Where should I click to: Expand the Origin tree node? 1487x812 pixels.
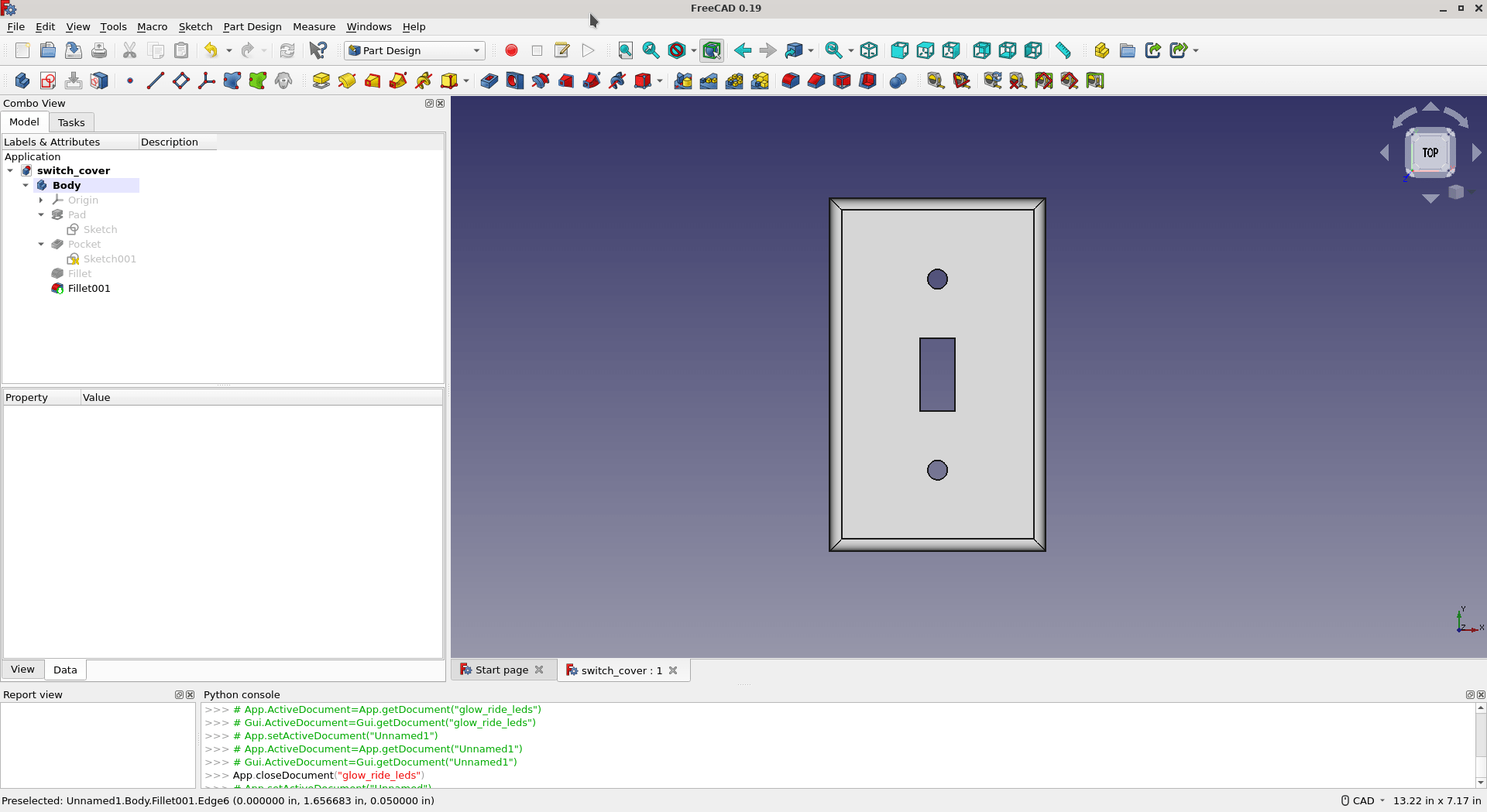(x=41, y=200)
